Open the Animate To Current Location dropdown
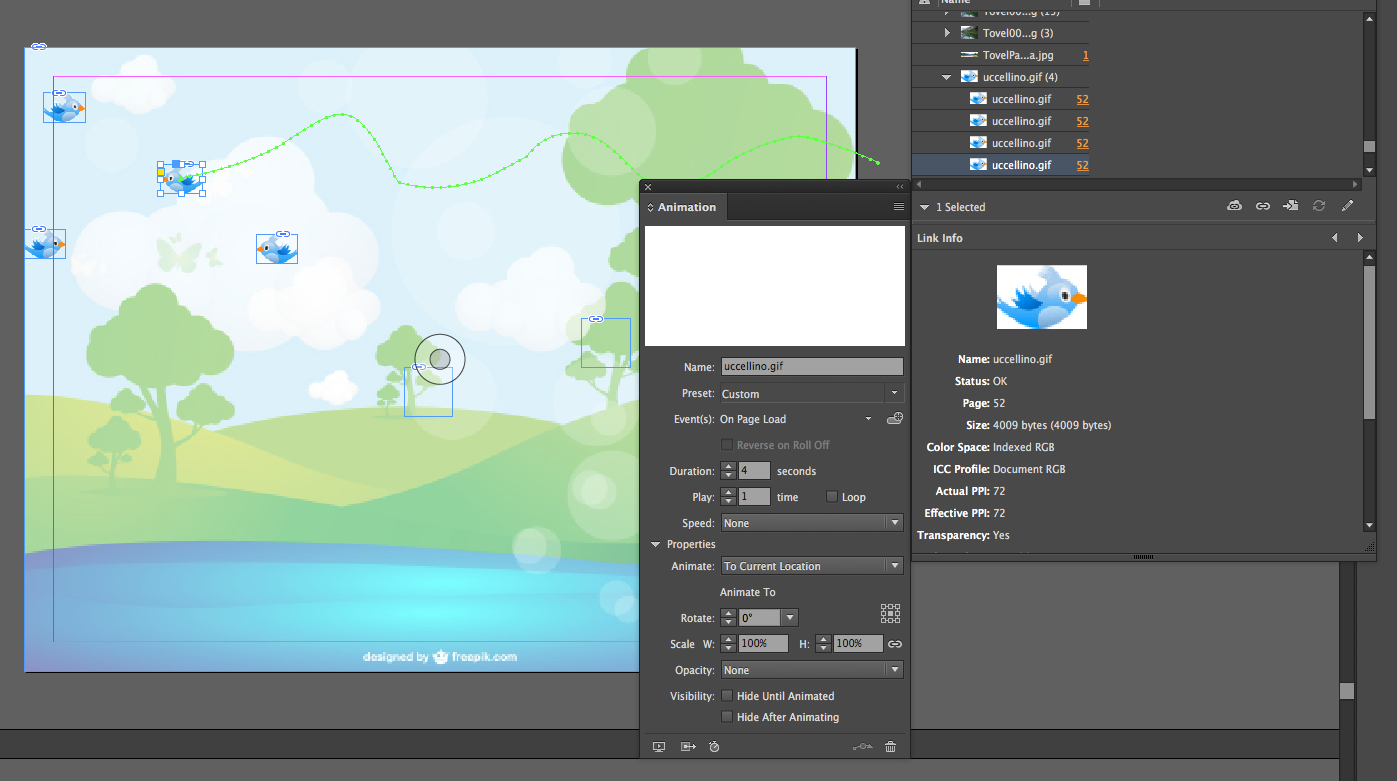This screenshot has width=1397, height=781. pos(812,566)
